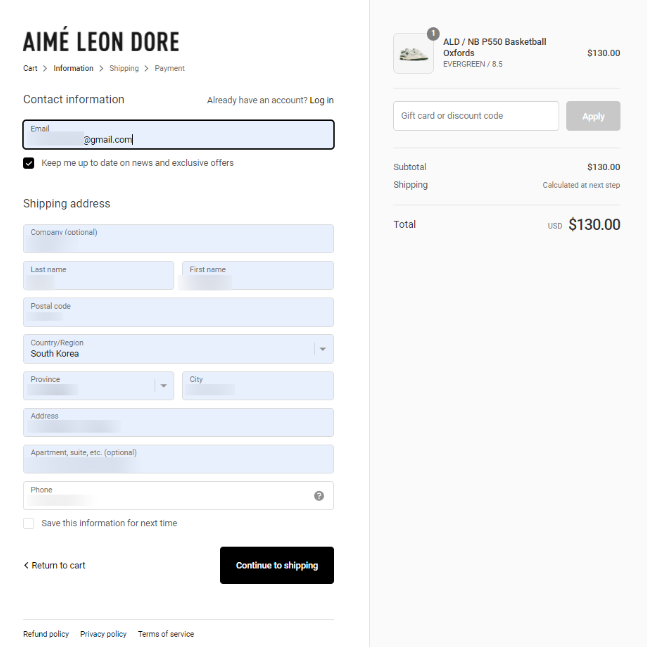This screenshot has height=647, width=647.
Task: Click the Calculated at next step text
Action: (581, 185)
